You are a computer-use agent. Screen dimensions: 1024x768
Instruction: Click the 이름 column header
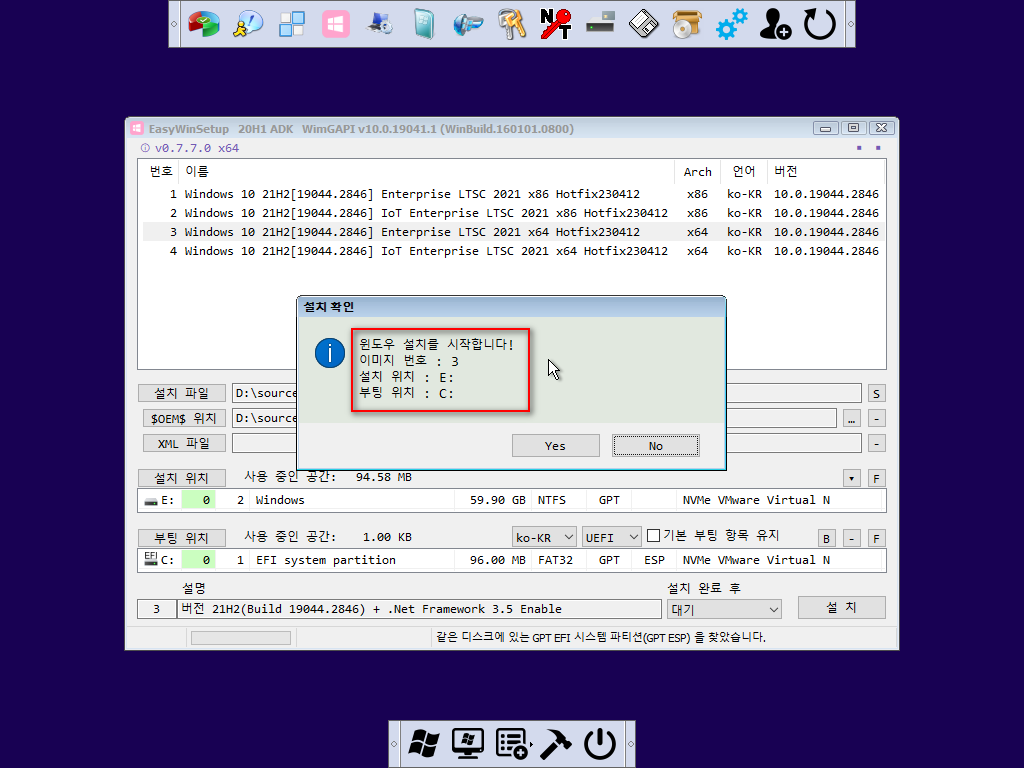426,171
